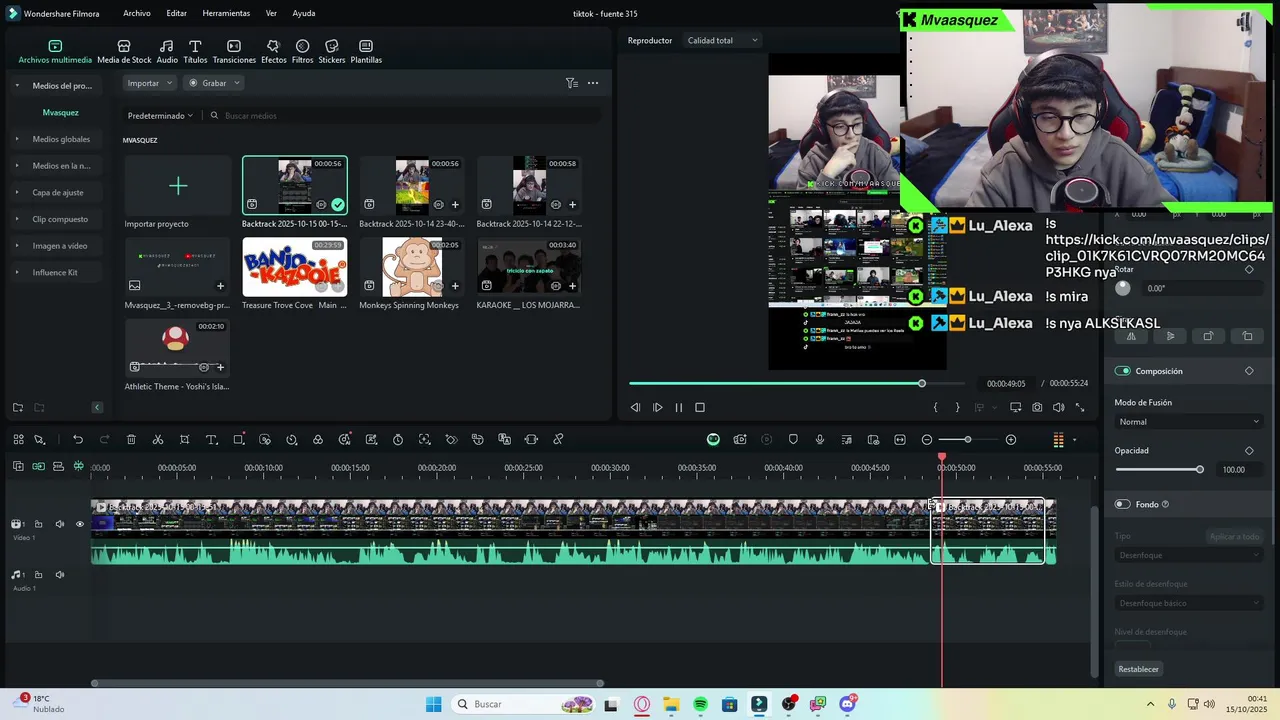
Task: Expand the Clip compuesto tree item
Action: 17,219
